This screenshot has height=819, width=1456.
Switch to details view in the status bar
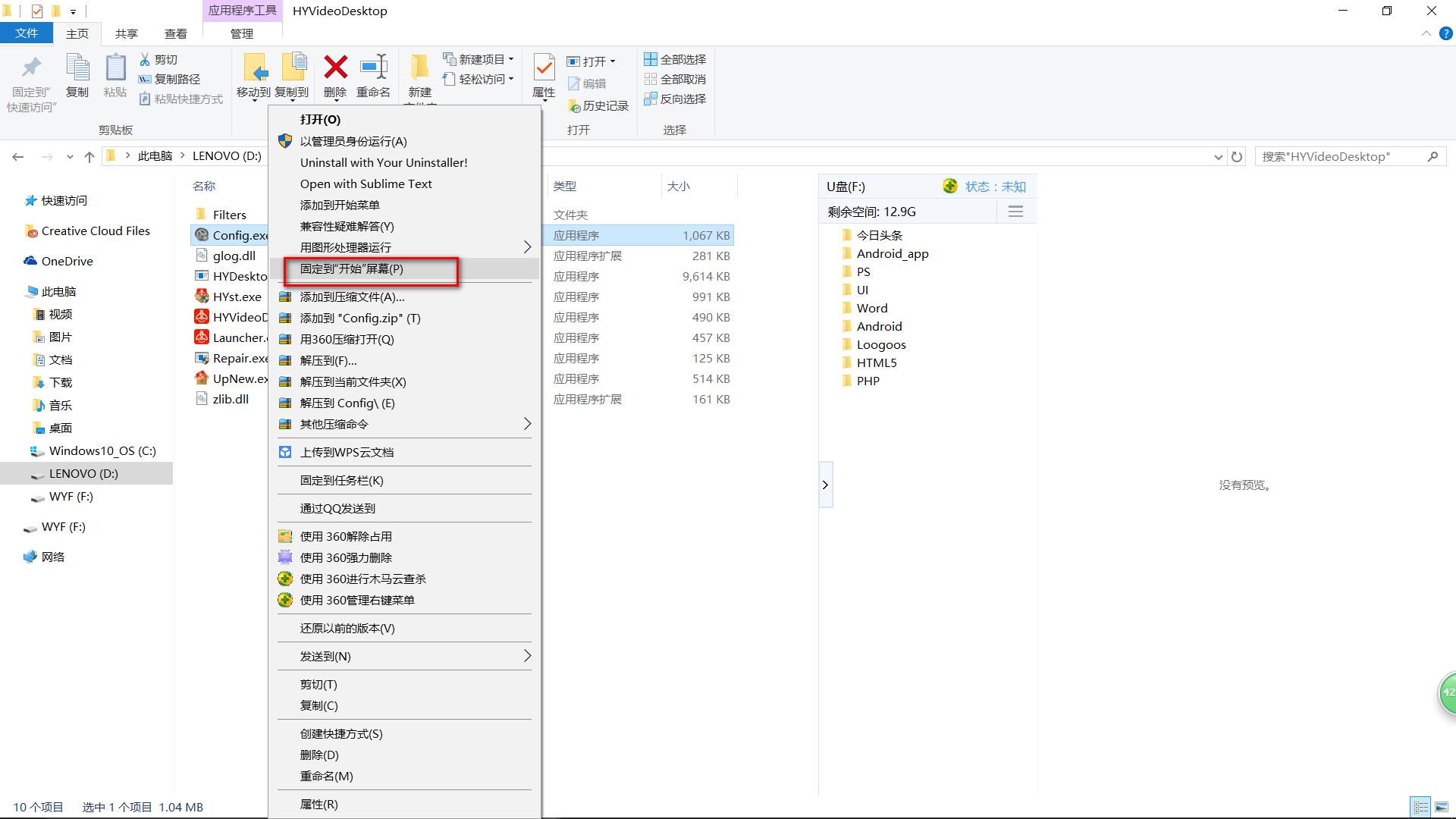[x=1418, y=806]
